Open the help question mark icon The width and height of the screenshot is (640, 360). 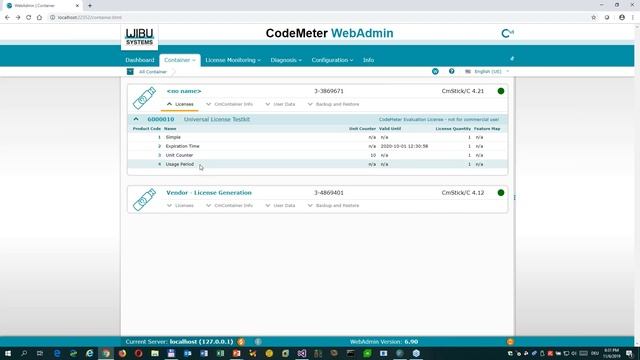[x=451, y=71]
